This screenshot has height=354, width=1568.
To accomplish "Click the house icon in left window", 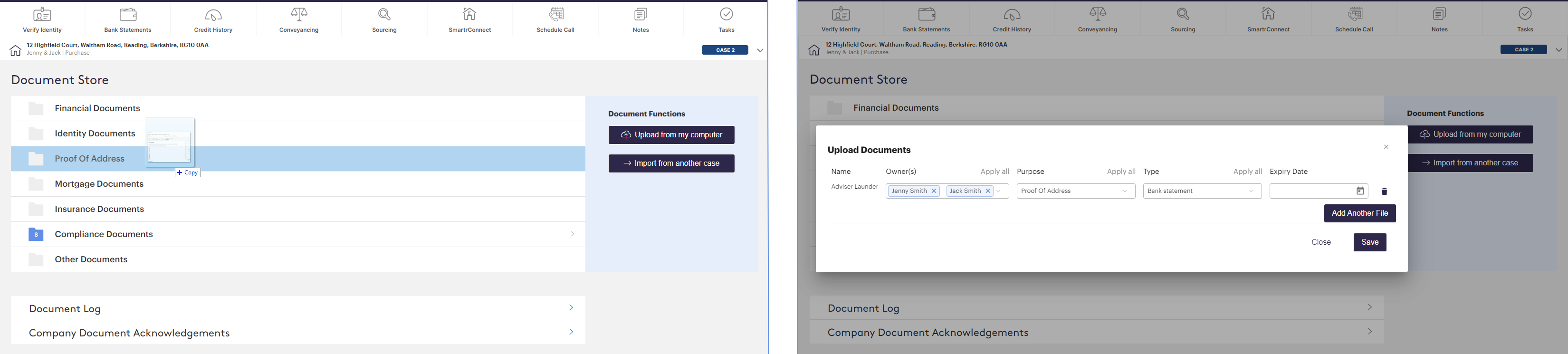I will (x=15, y=50).
